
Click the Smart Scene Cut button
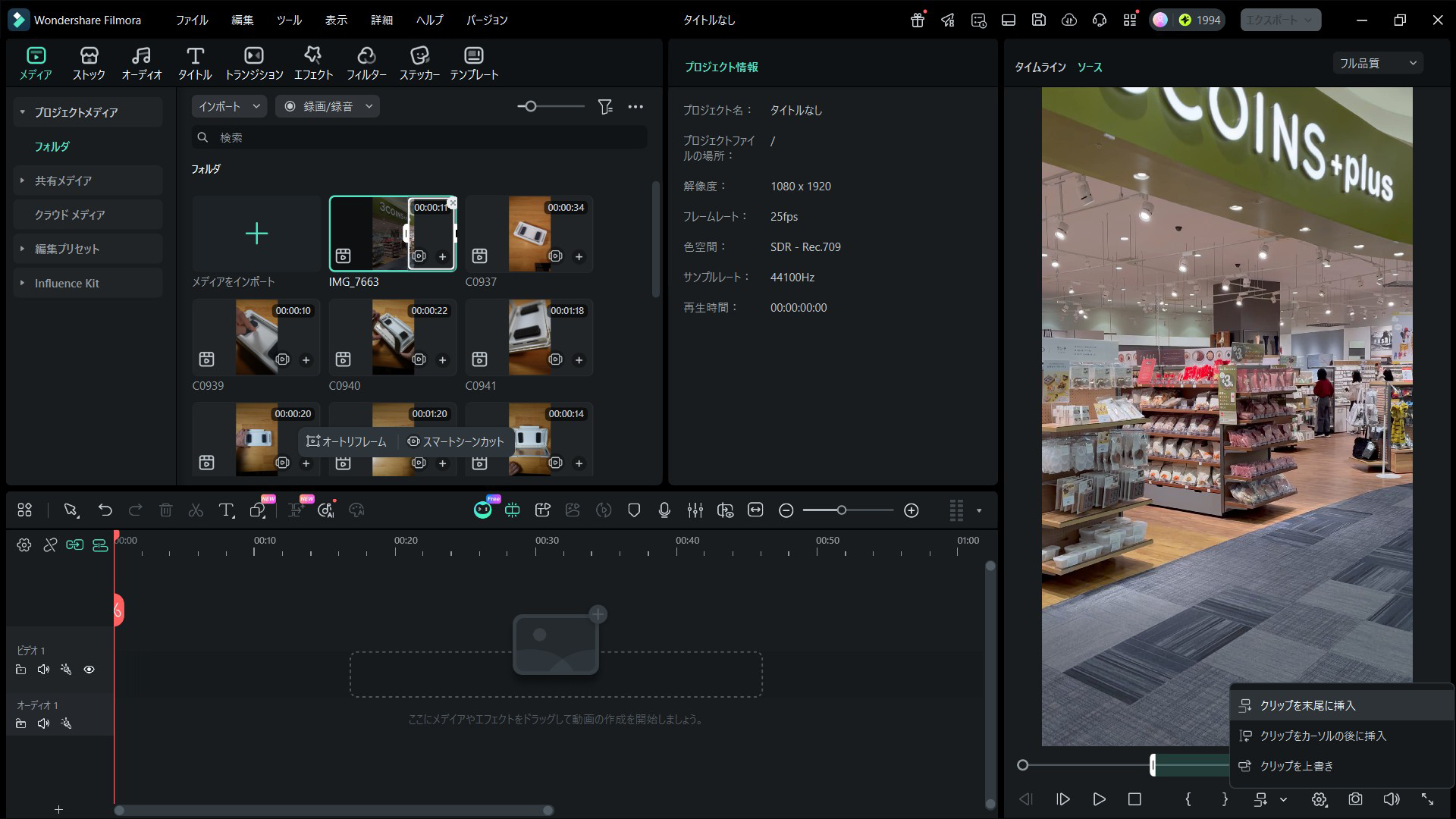(456, 441)
